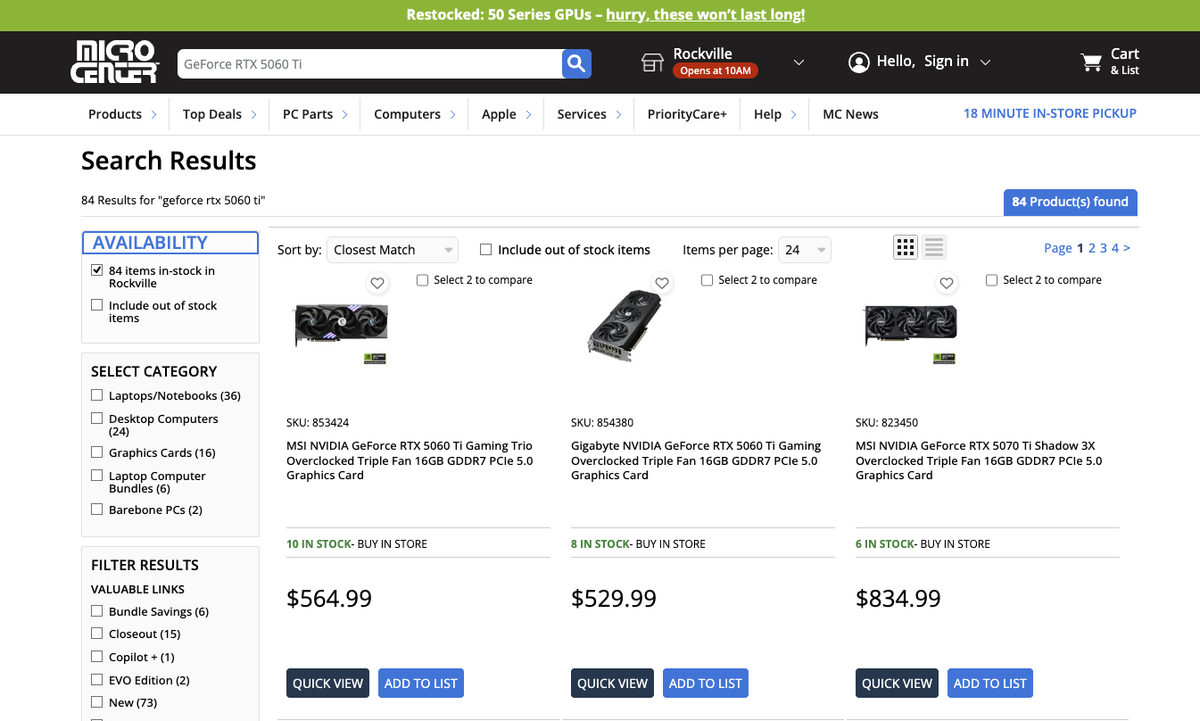Expand the Rockville store selector chevron
Viewport: 1200px width, 721px height.
tap(798, 62)
